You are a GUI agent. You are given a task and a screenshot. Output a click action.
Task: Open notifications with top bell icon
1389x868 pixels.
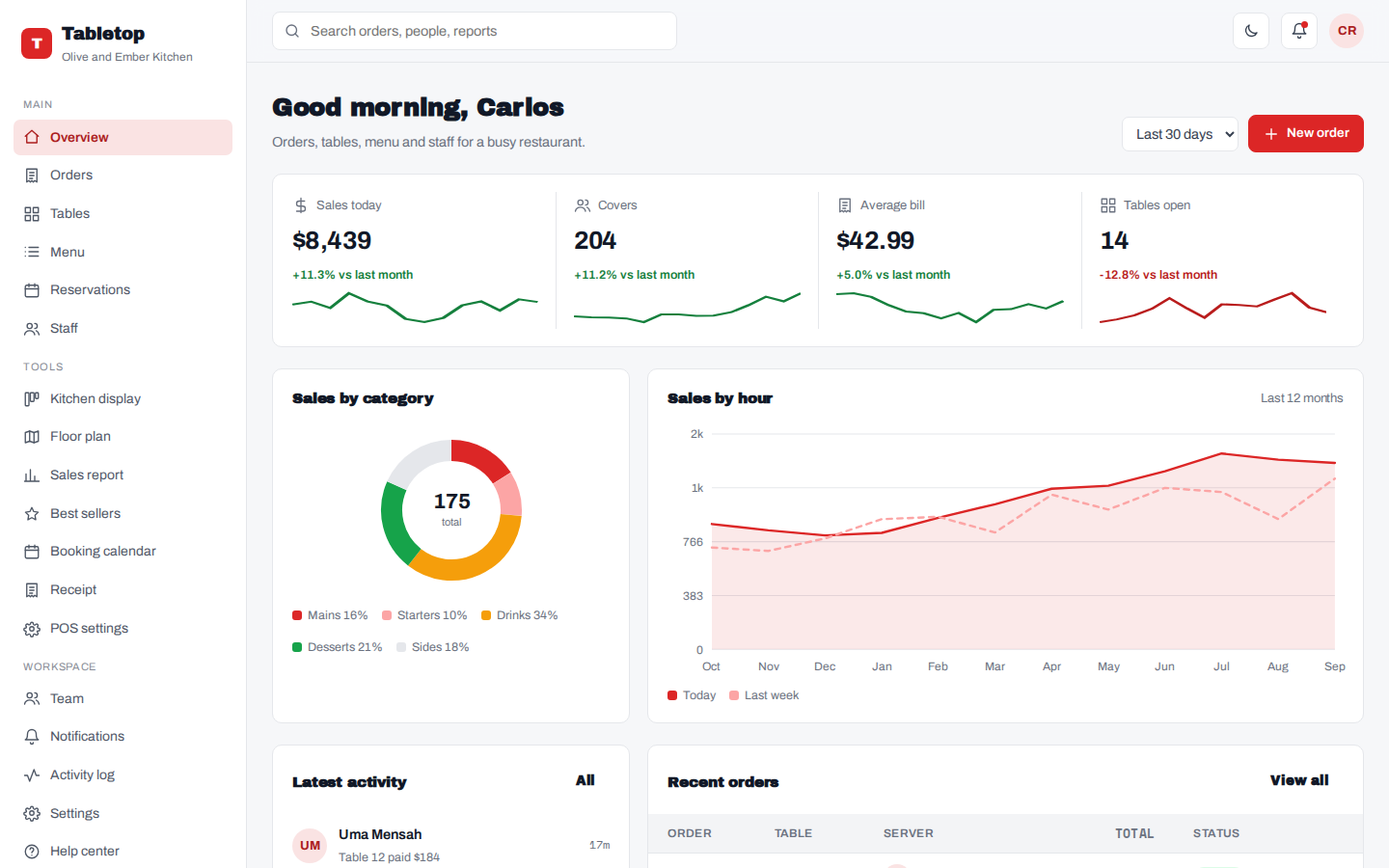(x=1299, y=31)
